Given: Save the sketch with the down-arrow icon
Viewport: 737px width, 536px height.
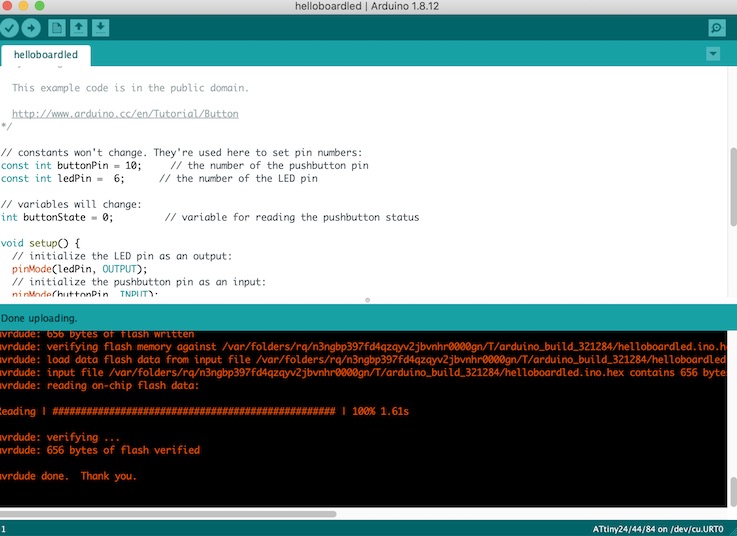Looking at the screenshot, I should coord(100,28).
